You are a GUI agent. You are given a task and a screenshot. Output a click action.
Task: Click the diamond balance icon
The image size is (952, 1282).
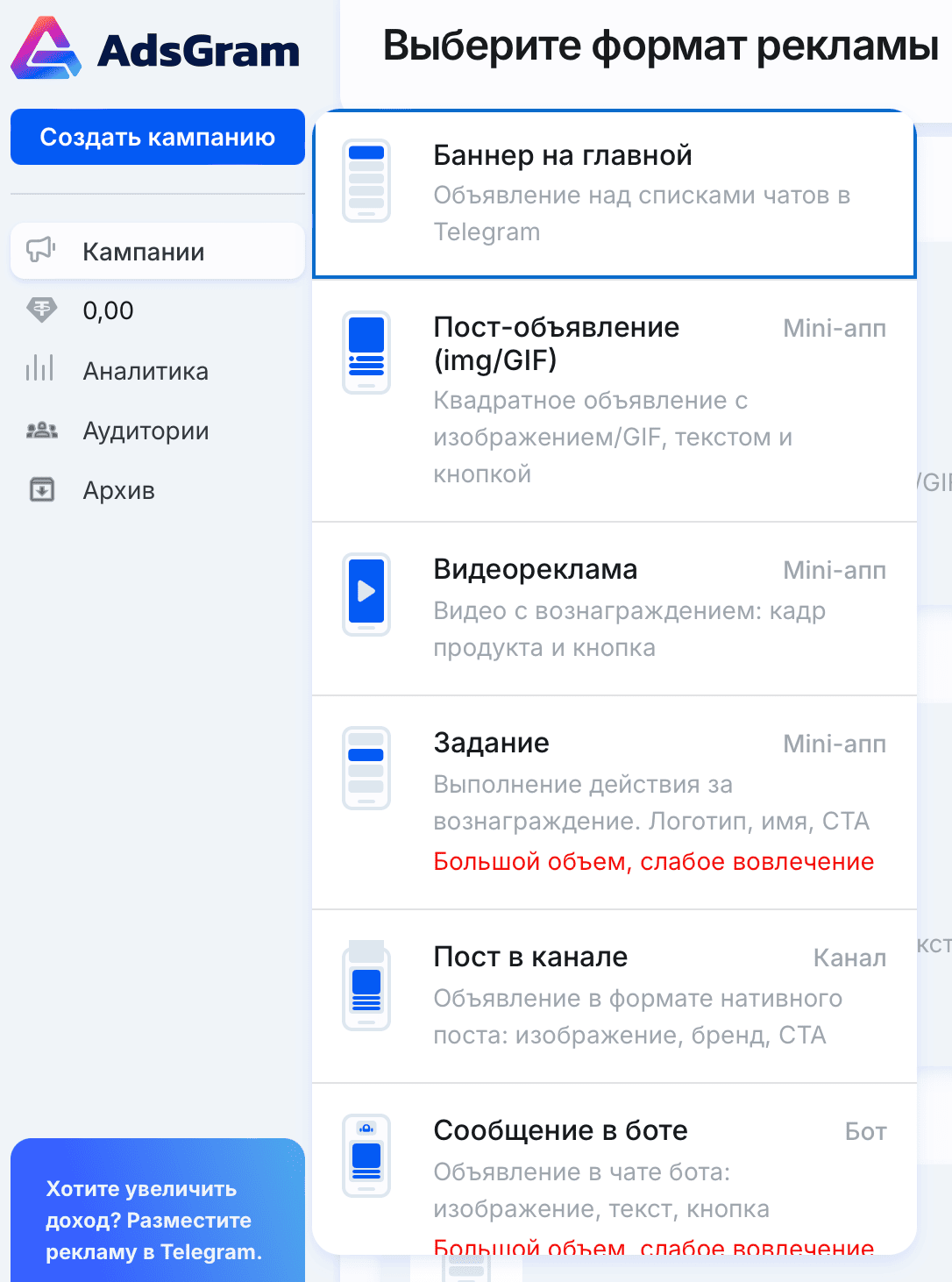(x=41, y=310)
